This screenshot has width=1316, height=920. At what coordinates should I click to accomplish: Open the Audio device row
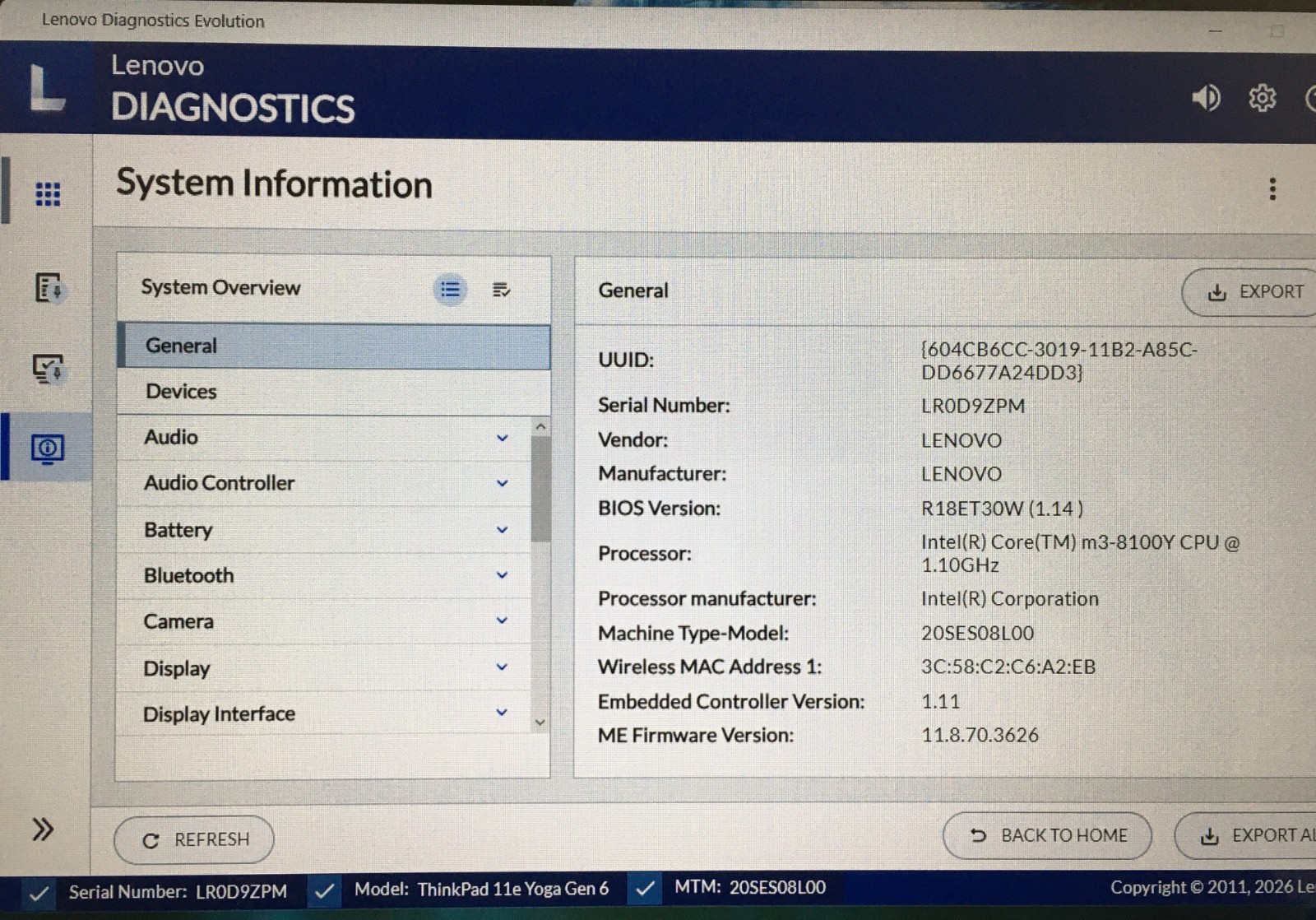[x=324, y=438]
